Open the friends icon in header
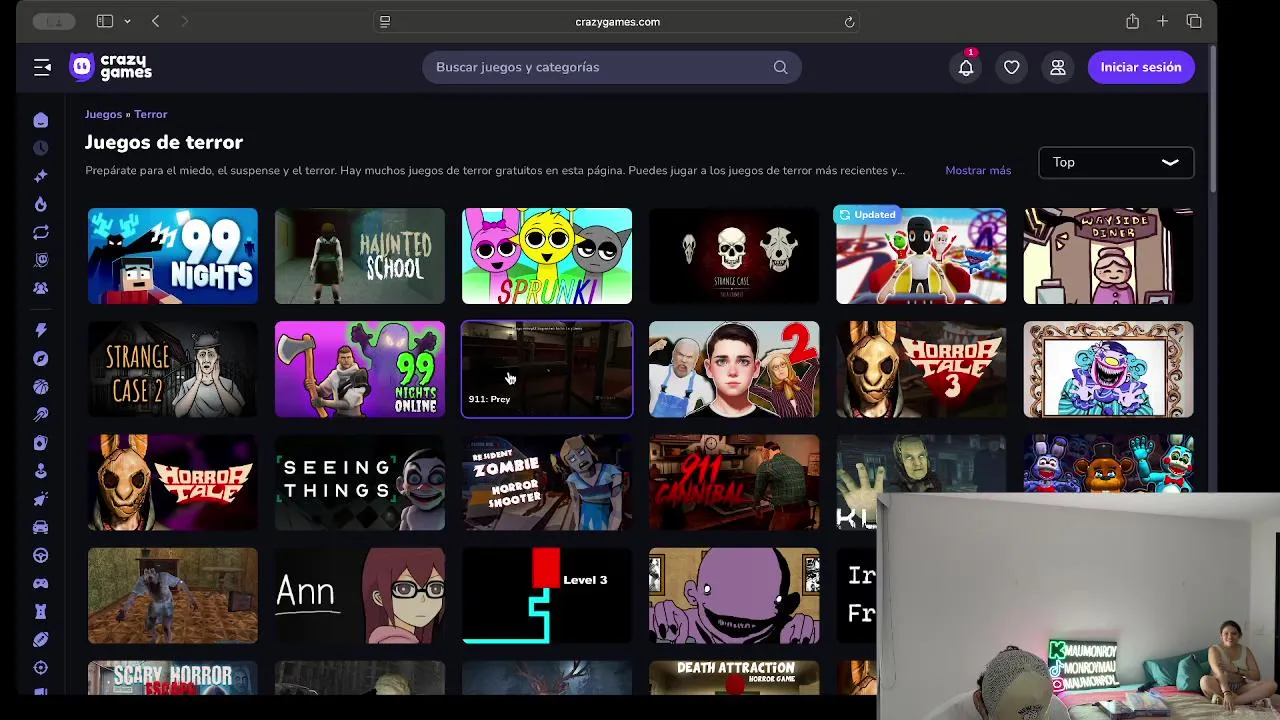Viewport: 1280px width, 720px height. tap(1057, 67)
